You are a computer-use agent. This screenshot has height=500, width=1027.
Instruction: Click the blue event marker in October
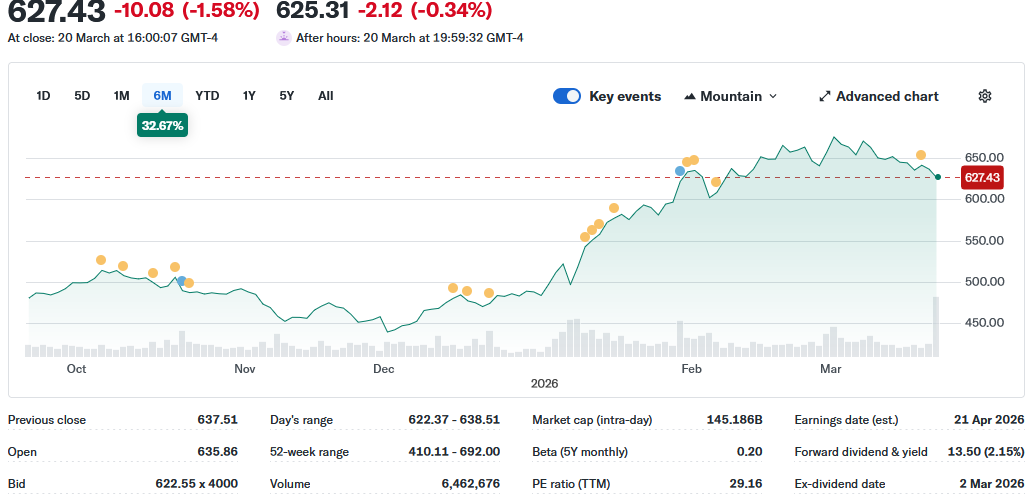[x=181, y=281]
